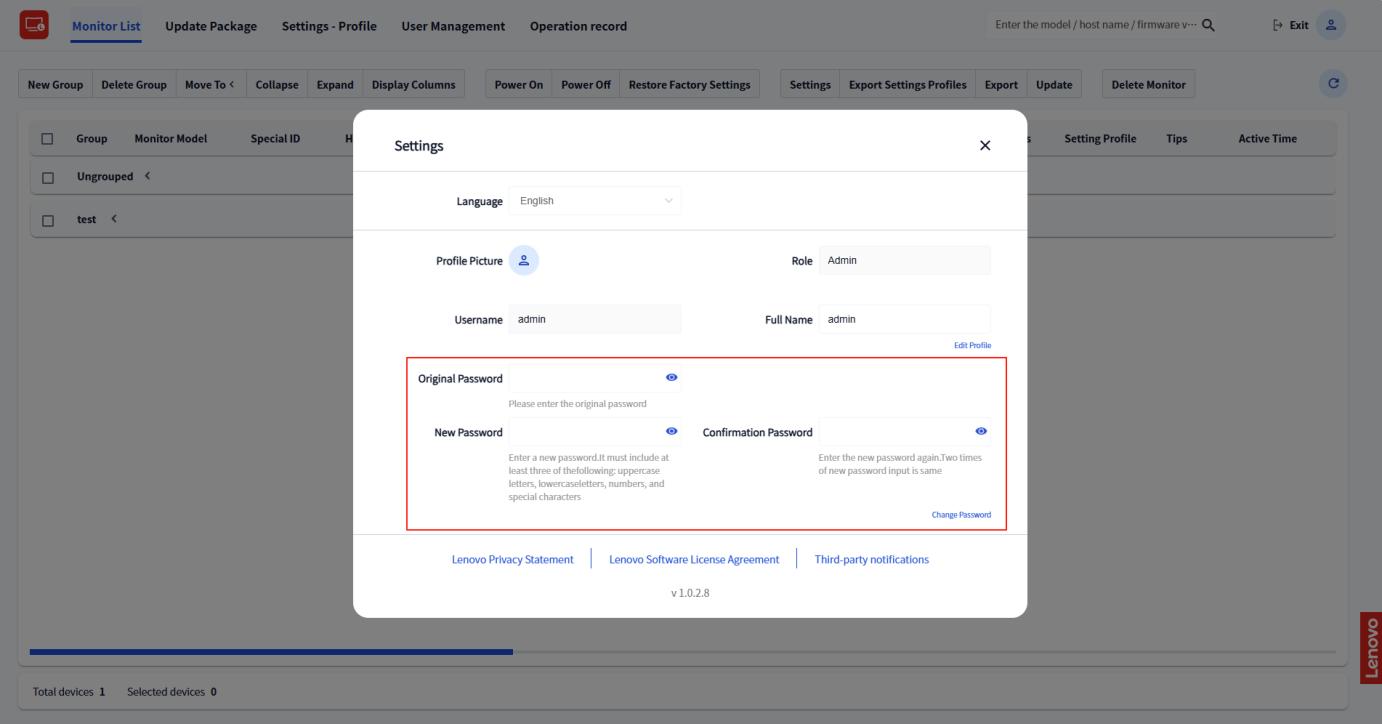Close the Settings dialog with X
This screenshot has height=724, width=1382.
pos(985,146)
